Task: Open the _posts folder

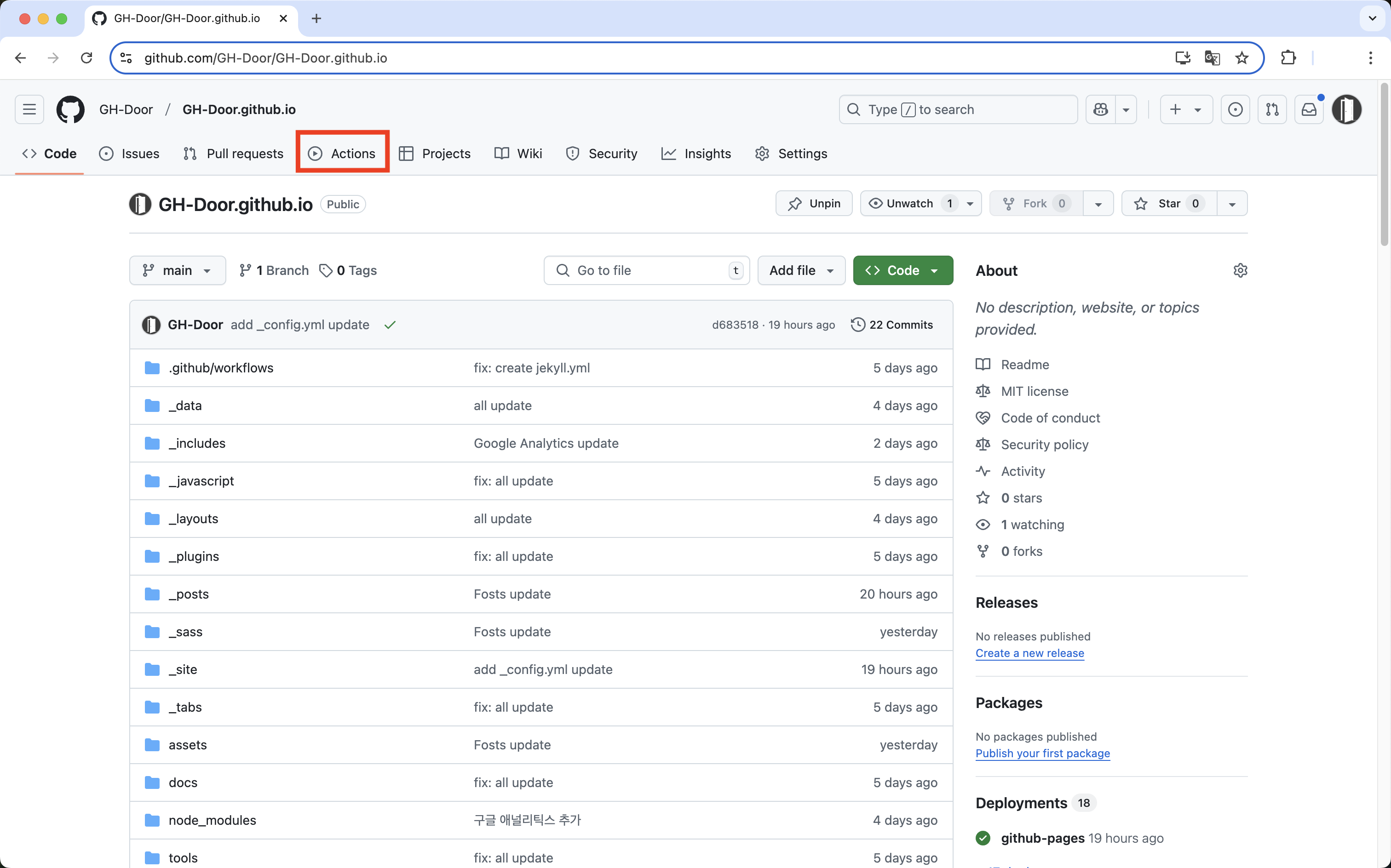Action: (189, 594)
